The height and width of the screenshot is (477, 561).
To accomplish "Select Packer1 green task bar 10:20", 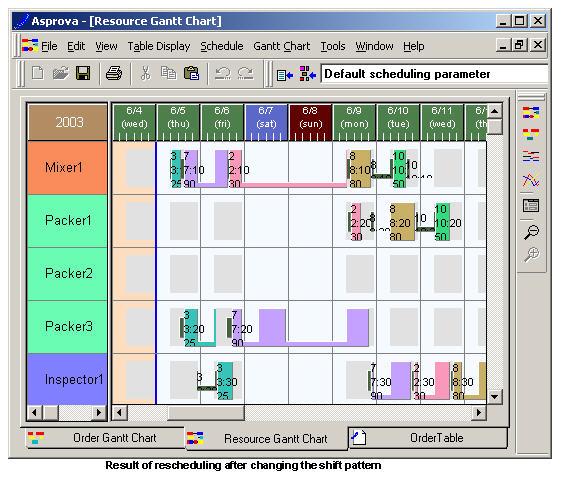I will tap(442, 222).
